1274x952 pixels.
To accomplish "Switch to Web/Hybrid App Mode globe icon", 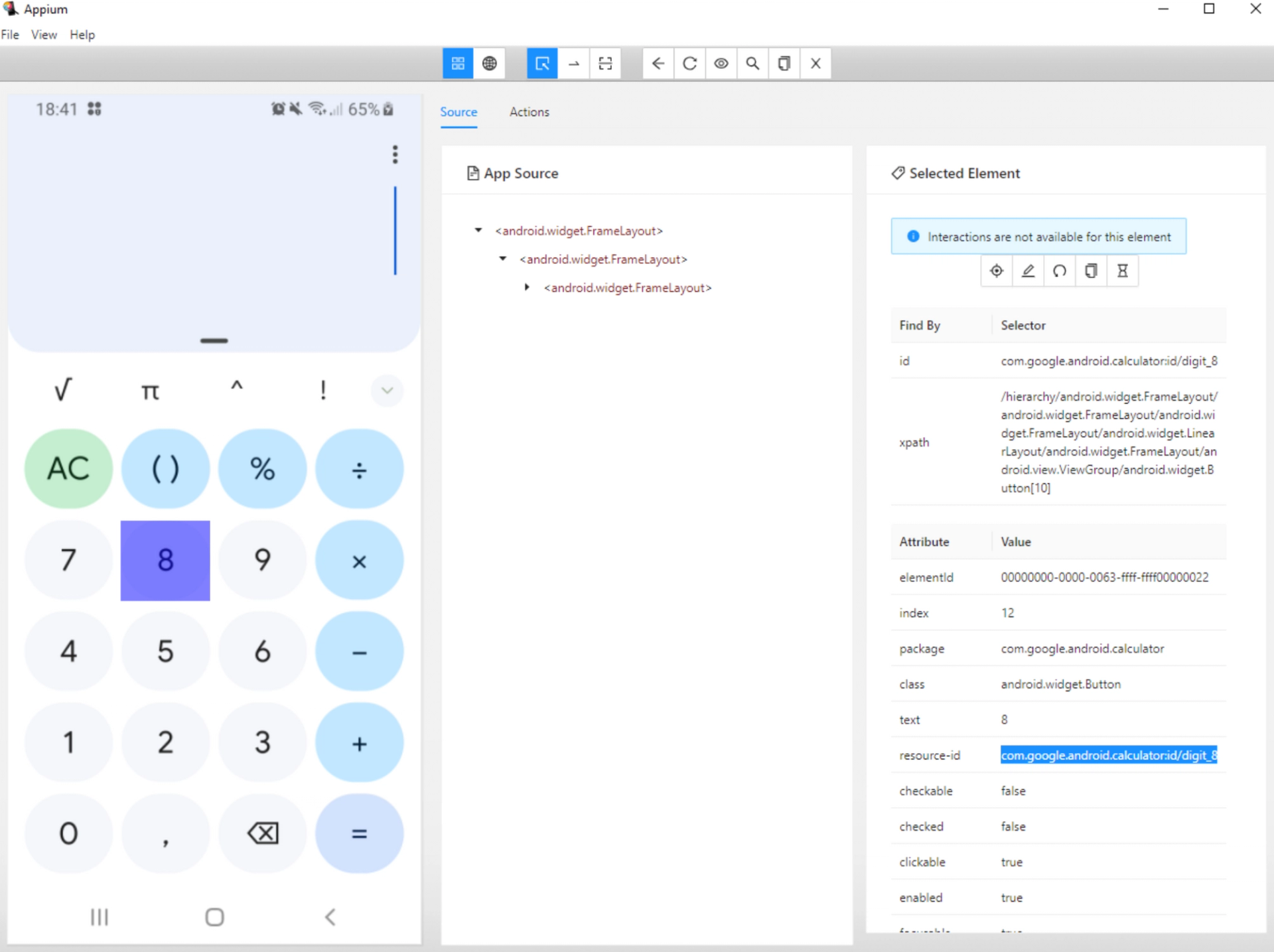I will [x=490, y=64].
